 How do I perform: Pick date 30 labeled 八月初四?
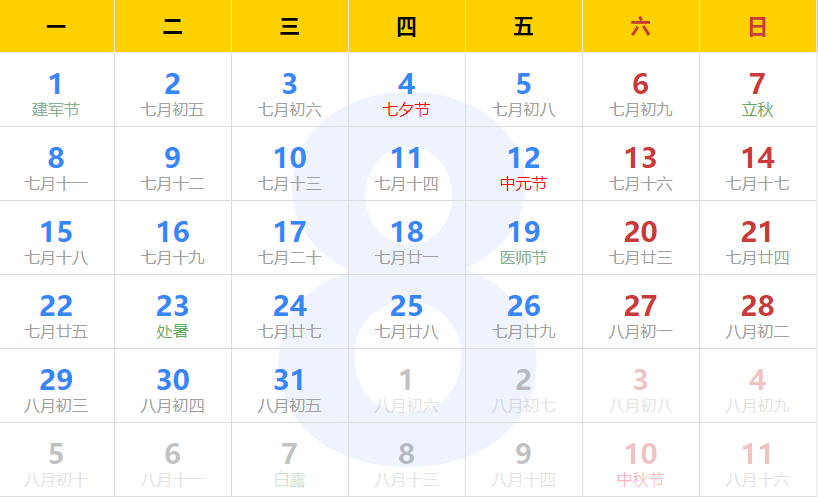[173, 388]
